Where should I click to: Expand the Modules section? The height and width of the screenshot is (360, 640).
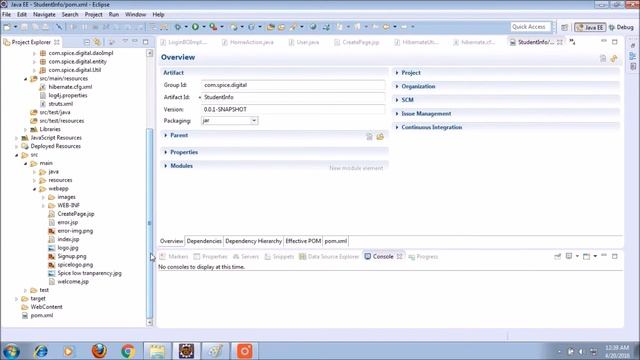(166, 166)
